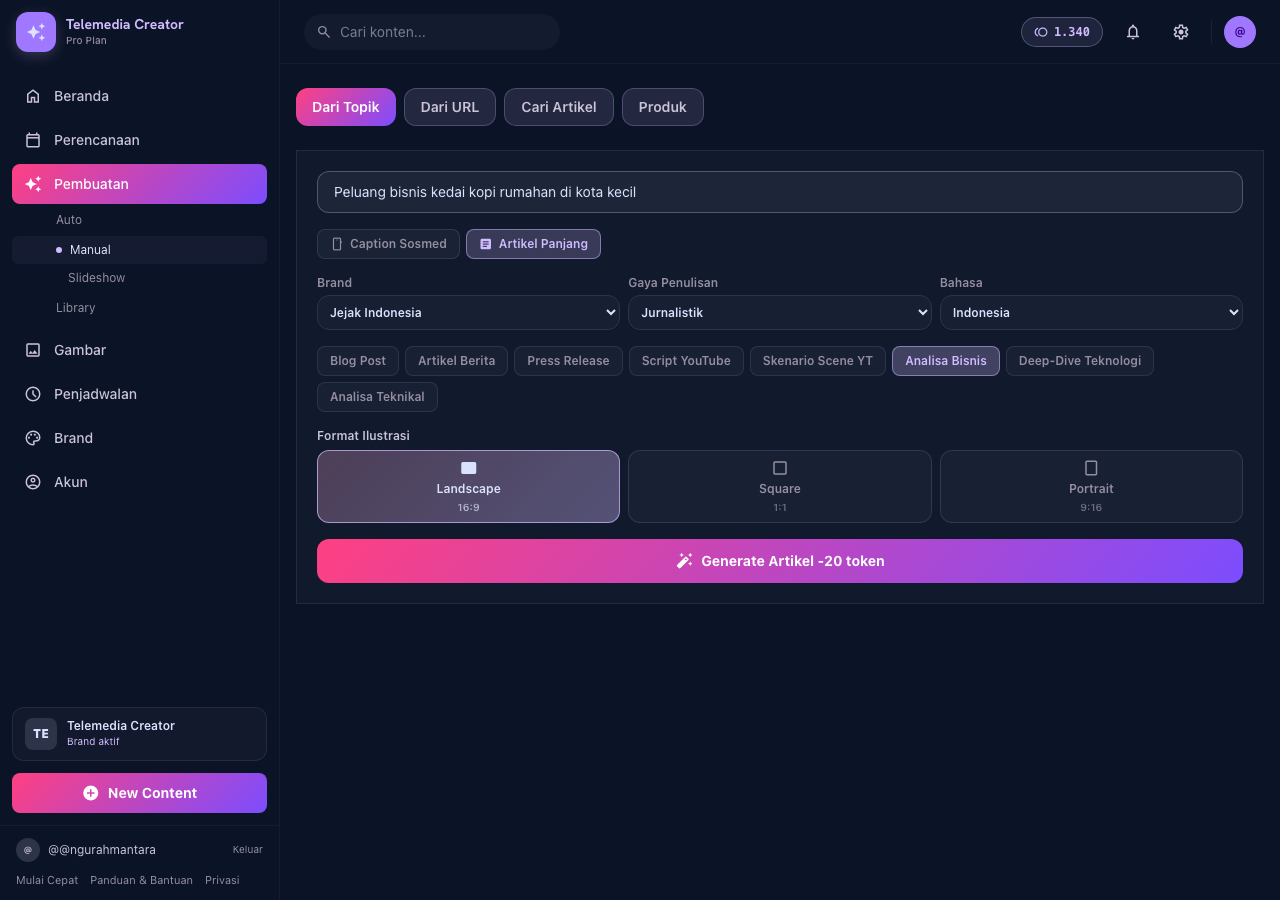The height and width of the screenshot is (900, 1280).
Task: Select Landscape 16:9 illustration format
Action: [x=468, y=486]
